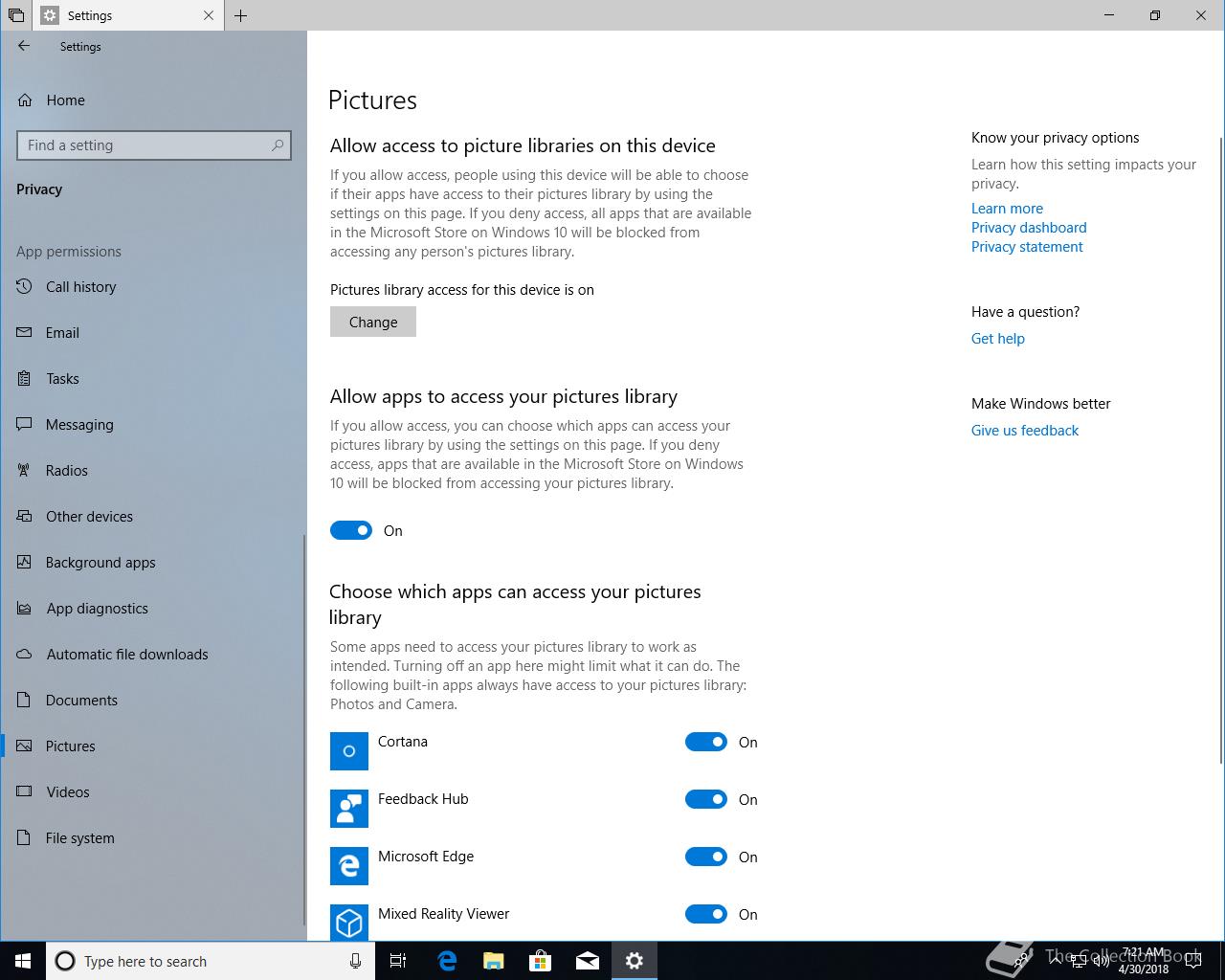Click the Settings gear on the taskbar
The width and height of the screenshot is (1225, 980).
(635, 961)
